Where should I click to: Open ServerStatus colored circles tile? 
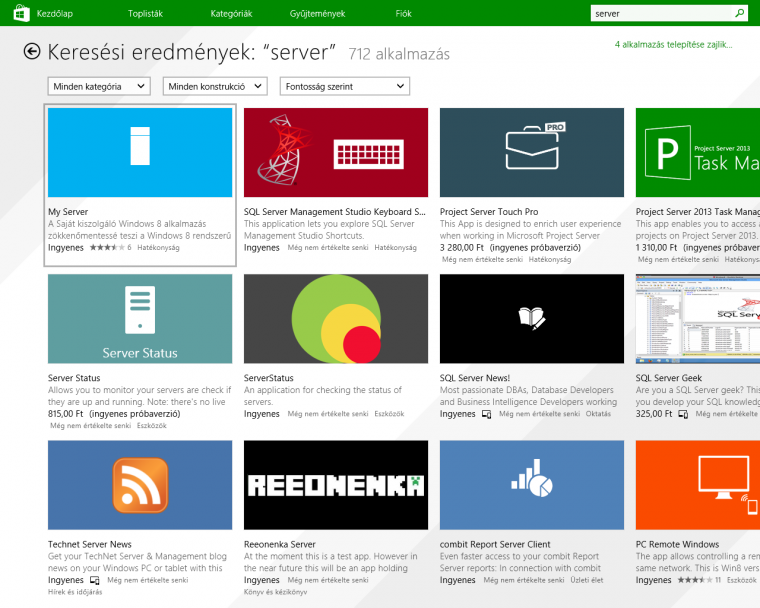click(x=336, y=319)
